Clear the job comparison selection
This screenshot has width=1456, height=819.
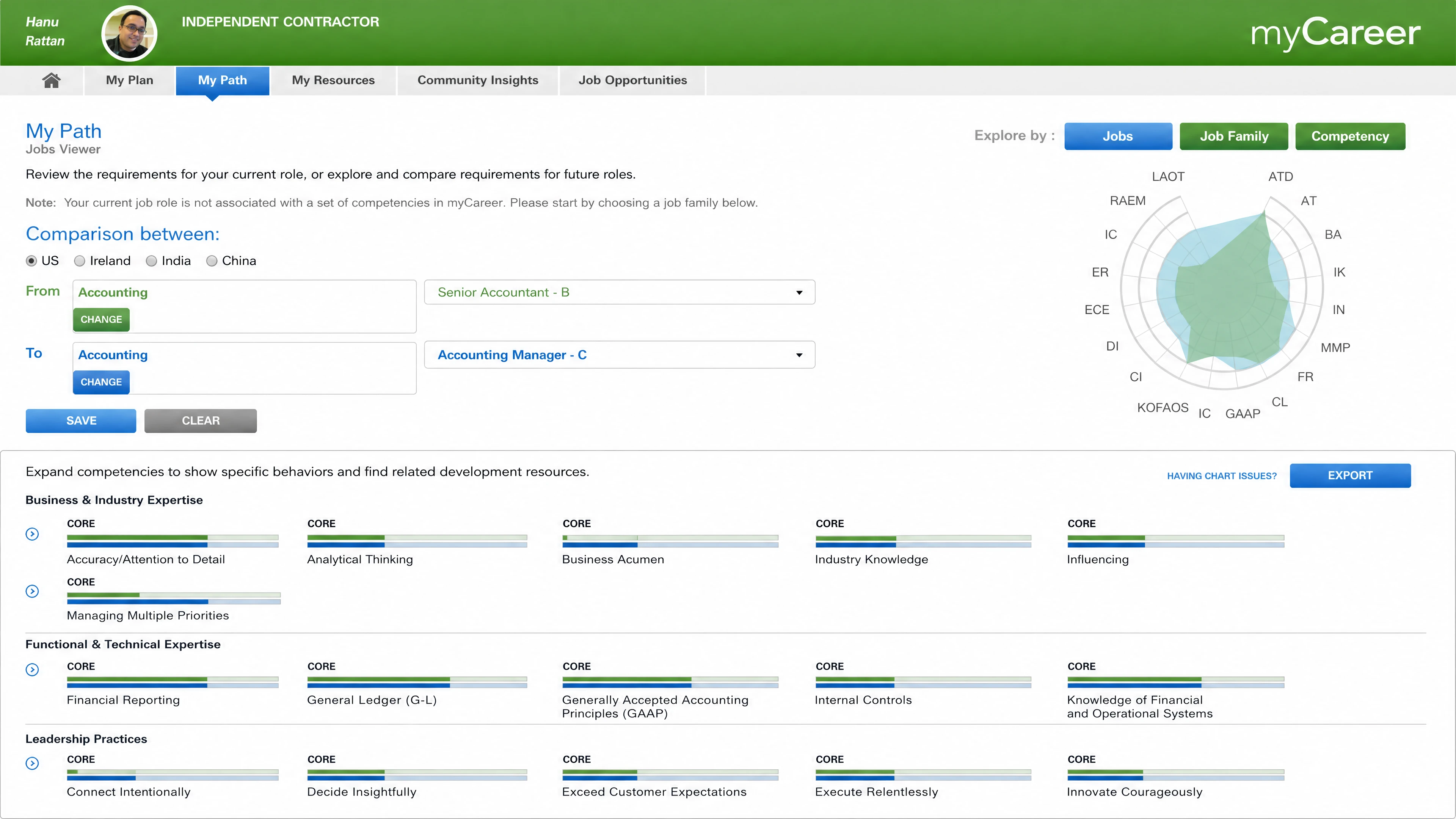[x=201, y=420]
